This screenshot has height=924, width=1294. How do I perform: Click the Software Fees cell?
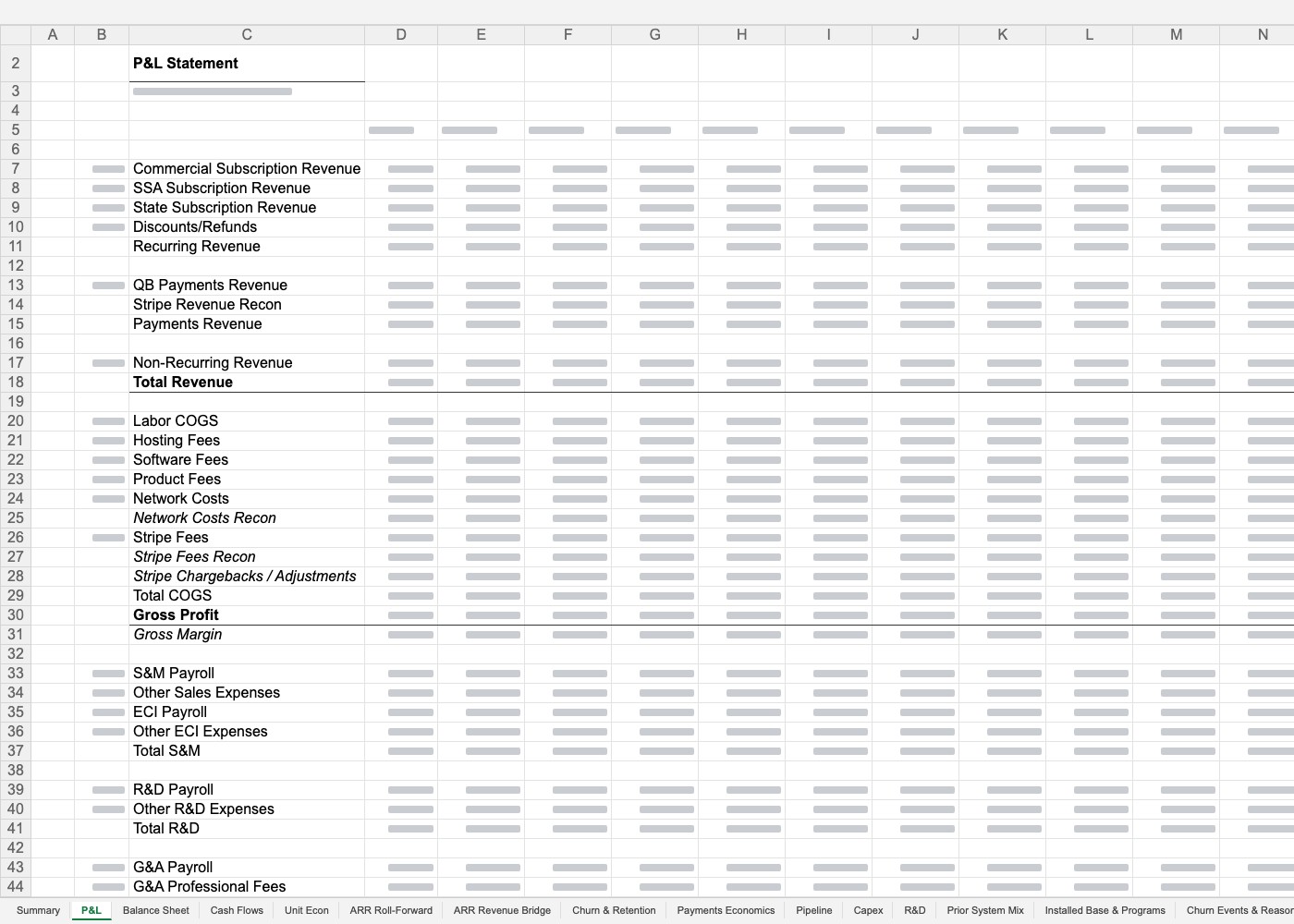click(x=247, y=460)
